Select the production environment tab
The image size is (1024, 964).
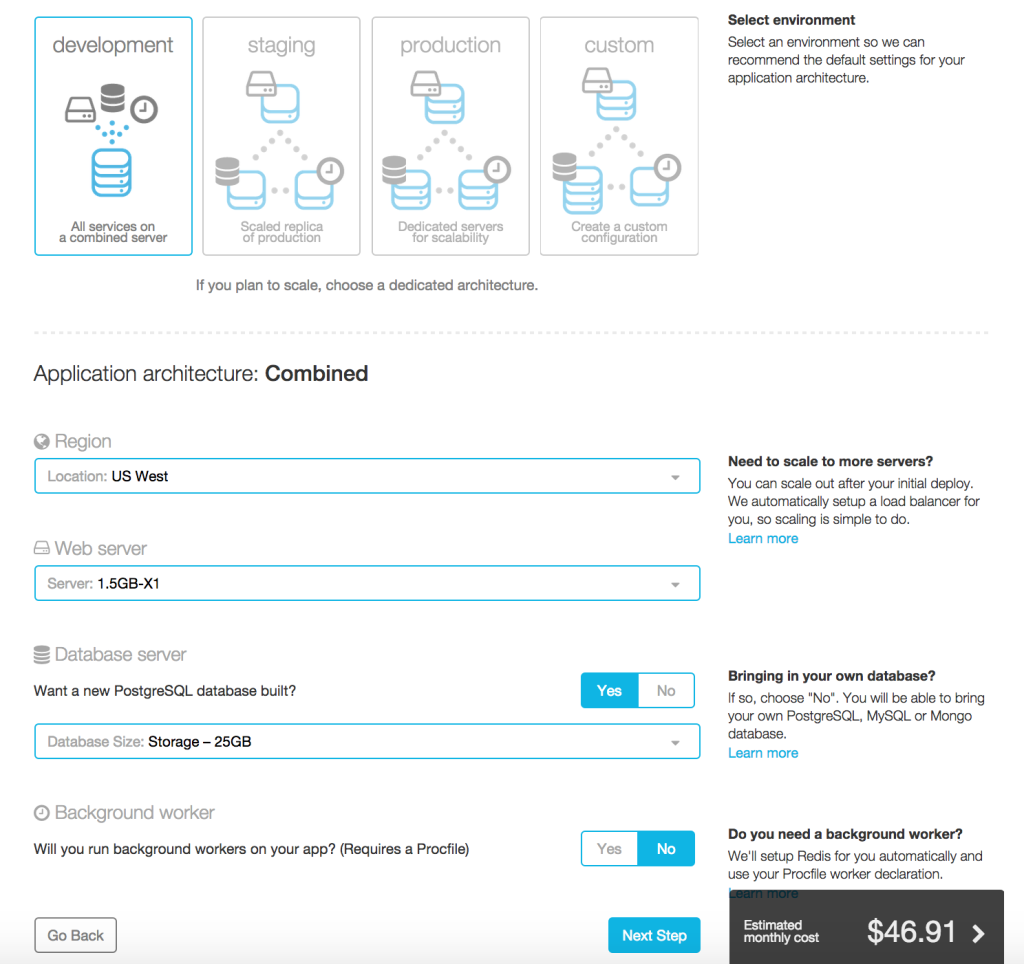click(450, 136)
